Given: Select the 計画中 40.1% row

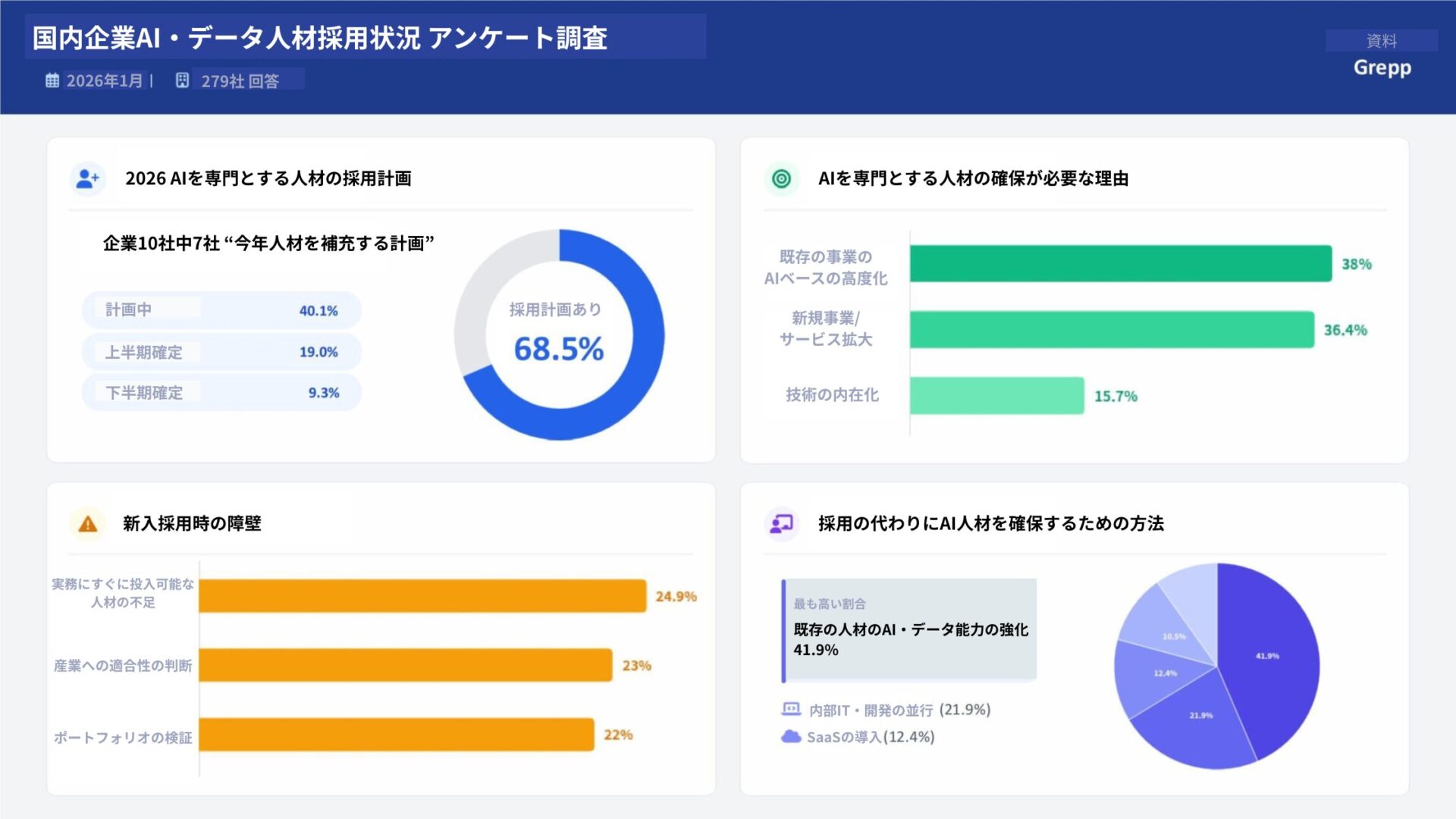Looking at the screenshot, I should pyautogui.click(x=221, y=310).
